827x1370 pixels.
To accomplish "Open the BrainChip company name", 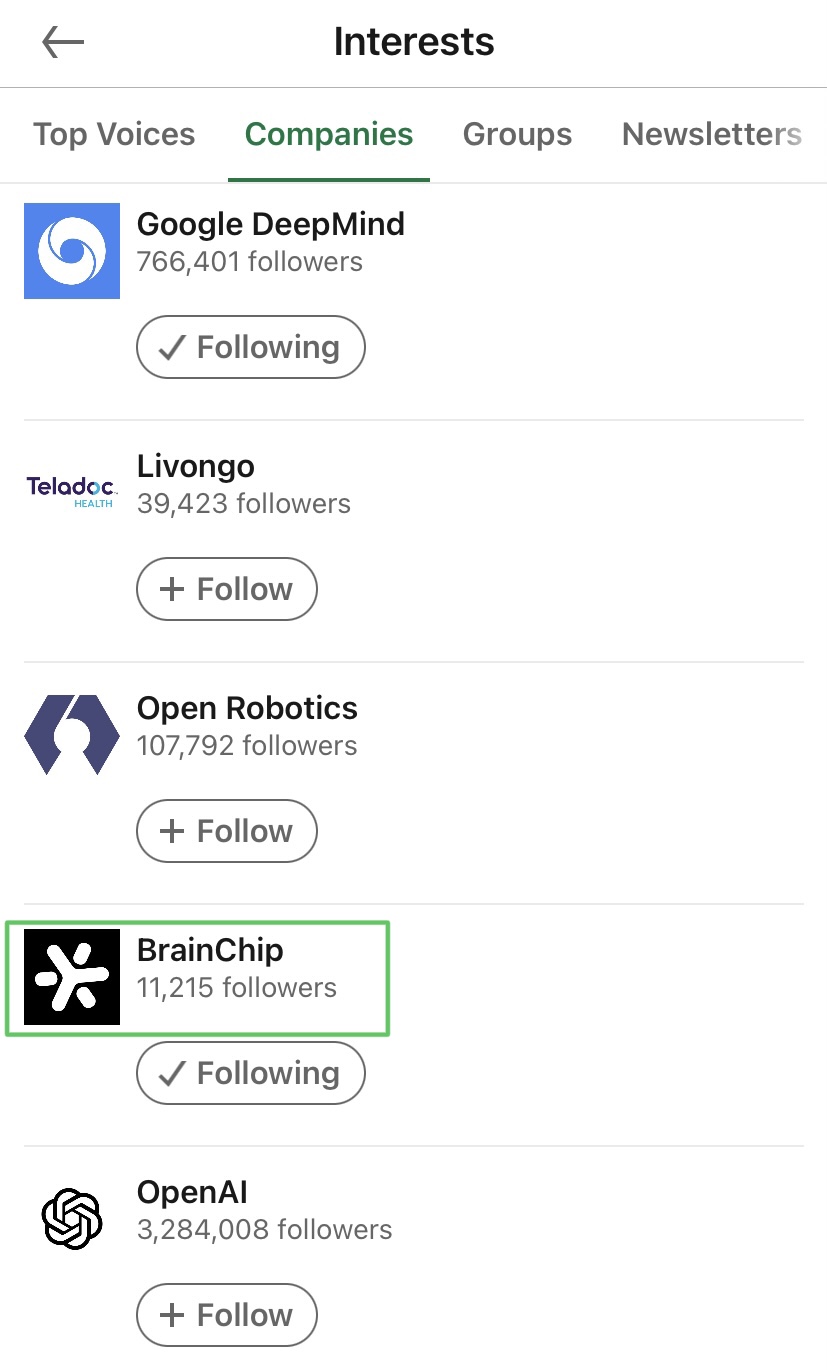I will coord(210,950).
